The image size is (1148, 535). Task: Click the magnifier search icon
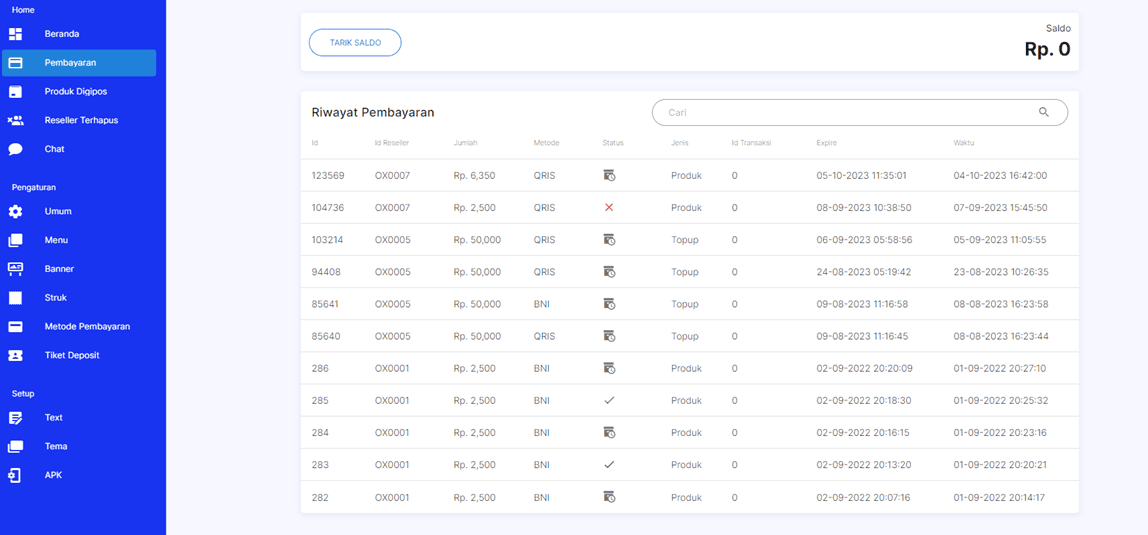tap(1044, 113)
